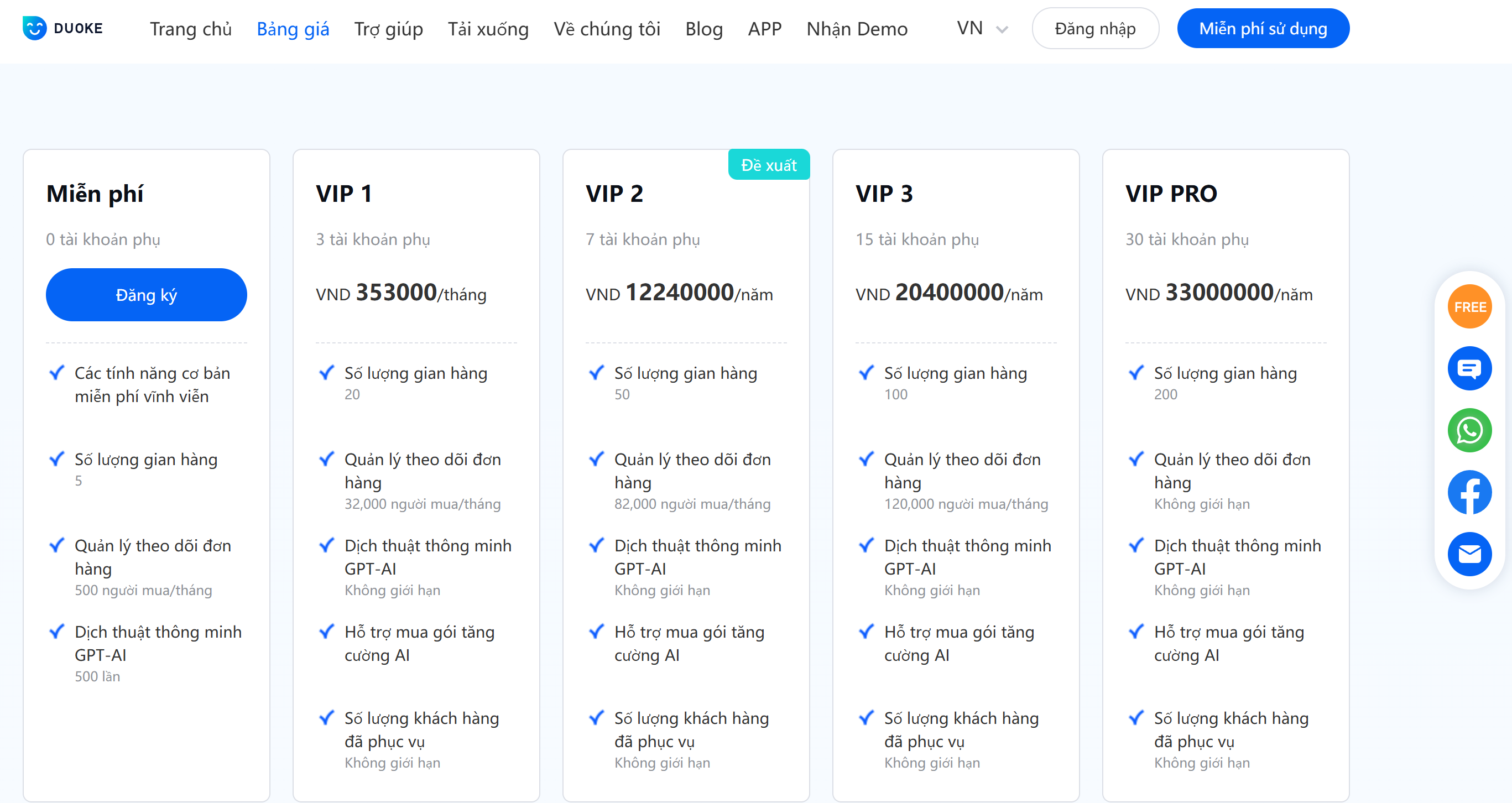Click Miễn phí sử dụng button
The width and height of the screenshot is (1512, 803).
pos(1263,28)
